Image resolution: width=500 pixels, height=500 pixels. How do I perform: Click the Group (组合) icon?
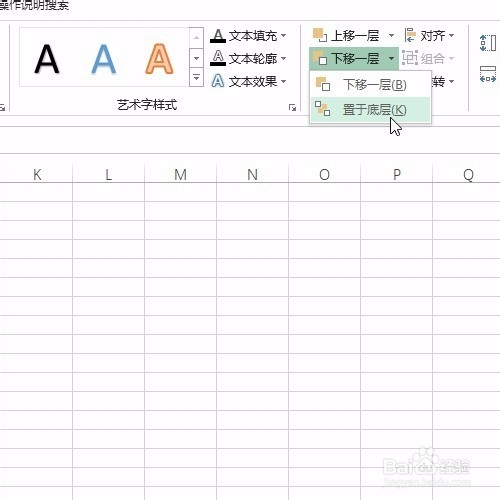410,58
